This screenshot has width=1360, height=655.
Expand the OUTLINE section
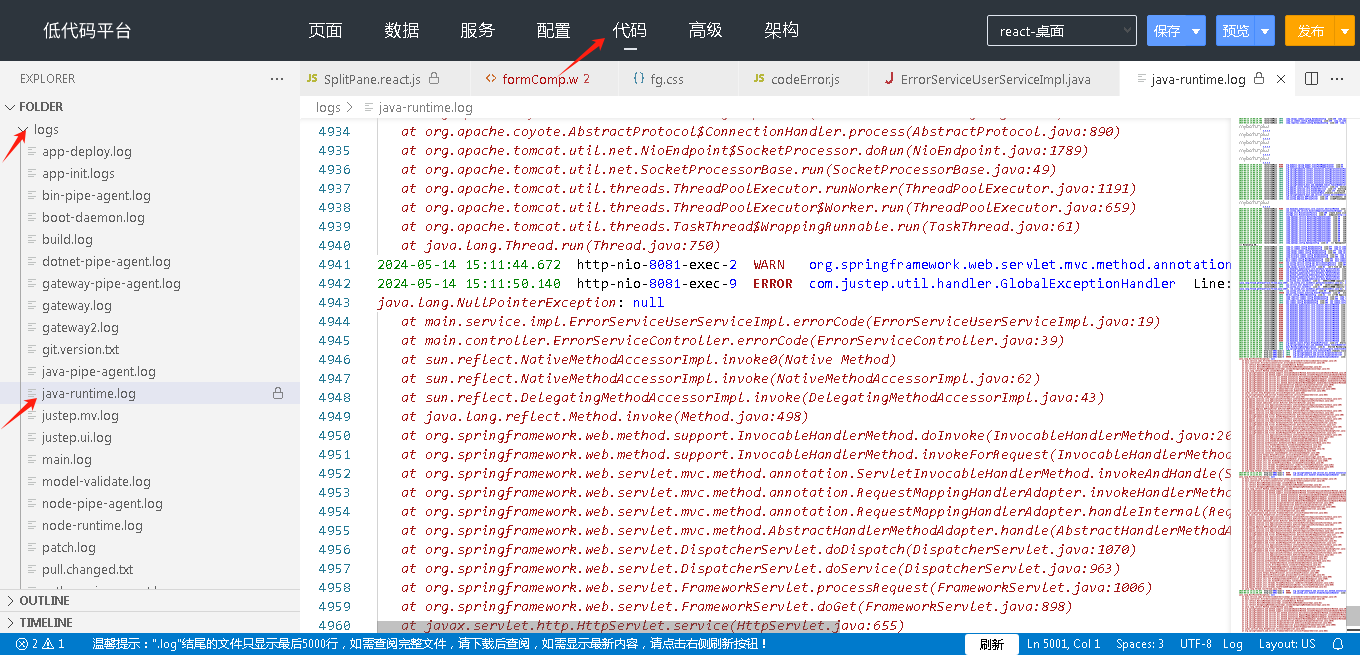pos(44,601)
